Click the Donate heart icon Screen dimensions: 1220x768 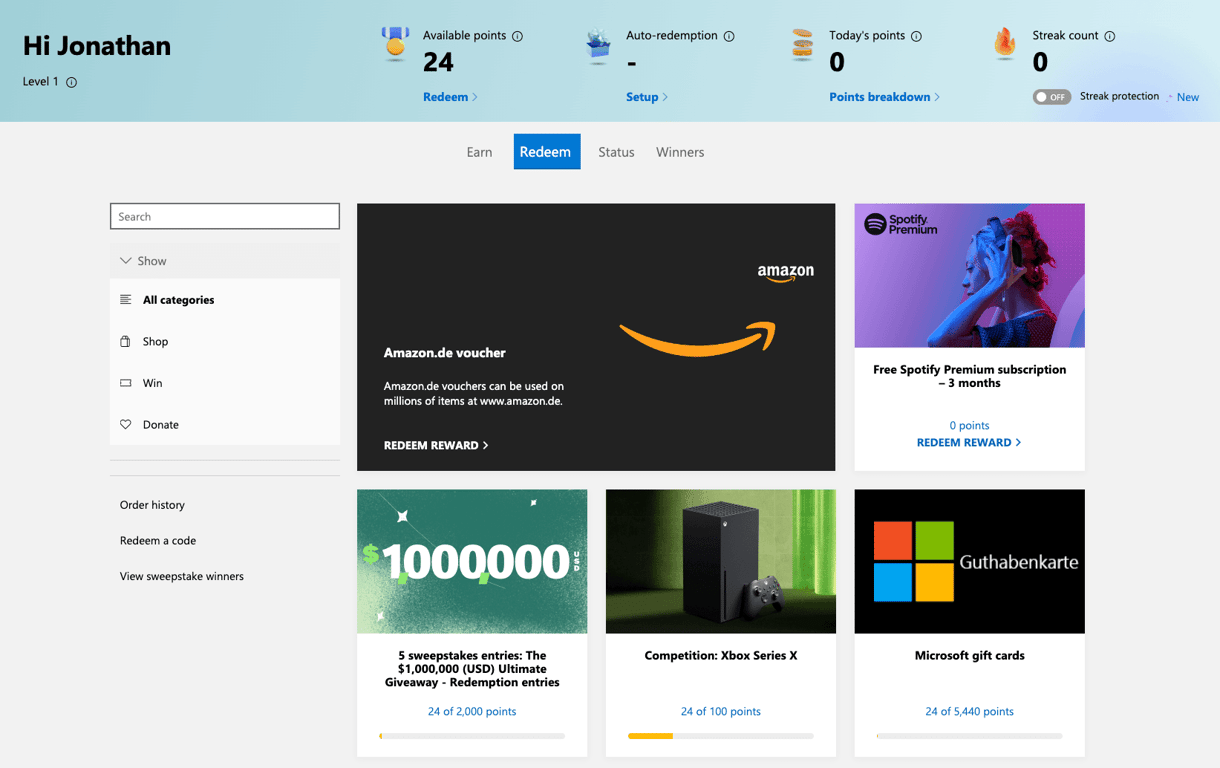point(126,424)
